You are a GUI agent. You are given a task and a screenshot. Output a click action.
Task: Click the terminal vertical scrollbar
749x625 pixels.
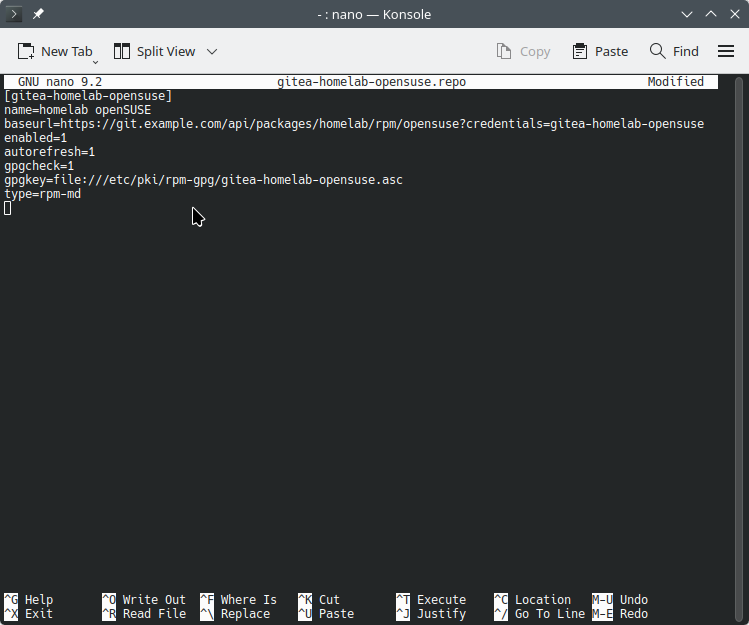(738, 349)
